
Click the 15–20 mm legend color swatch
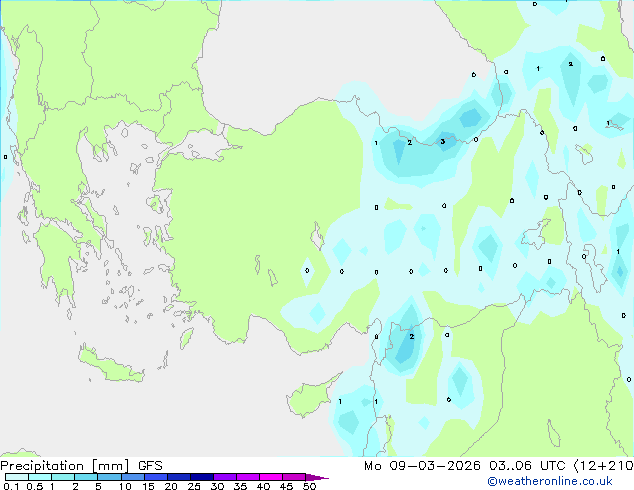tap(155, 477)
